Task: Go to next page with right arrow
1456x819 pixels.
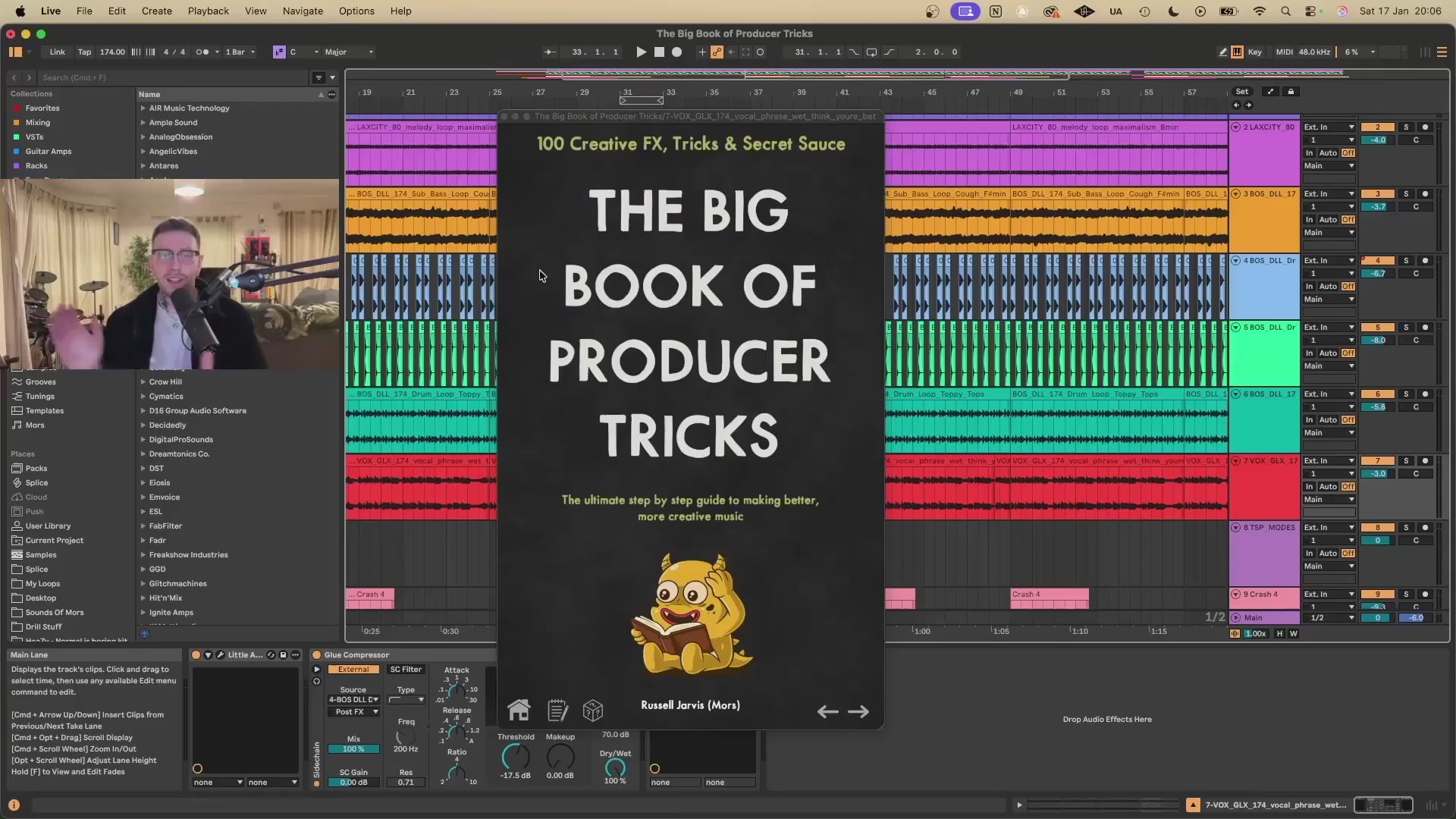Action: (858, 711)
